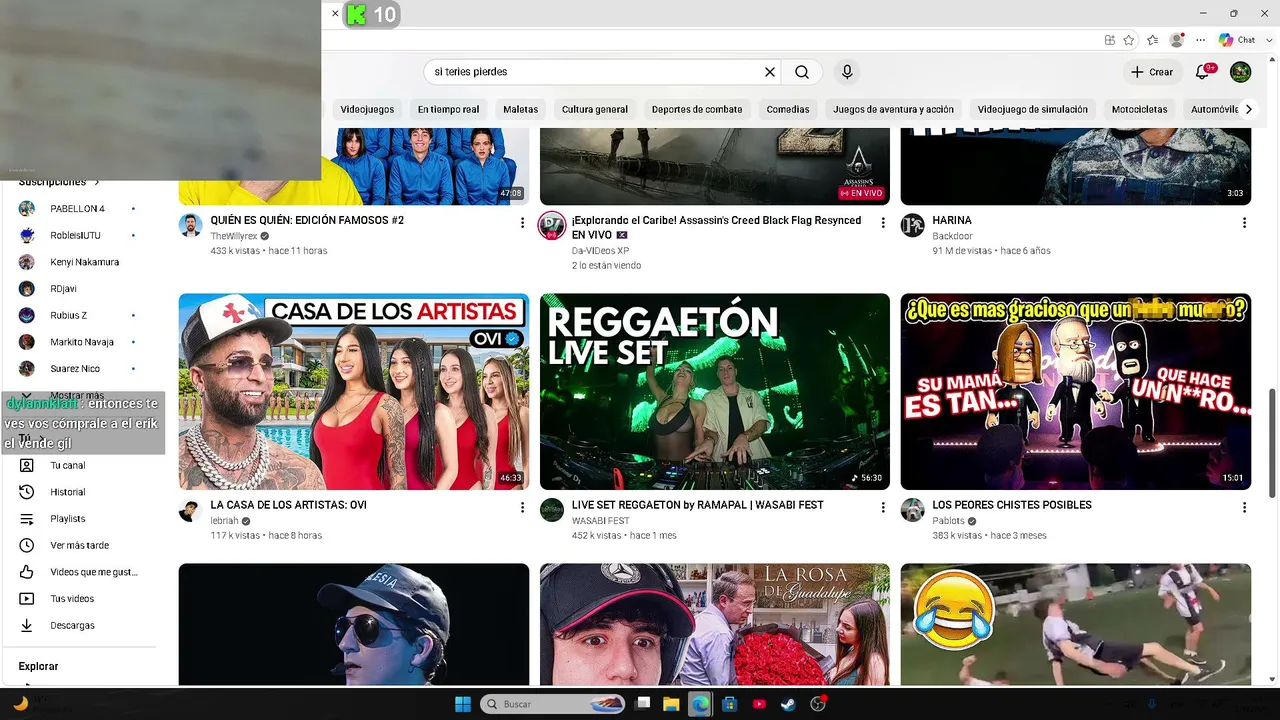The width and height of the screenshot is (1280, 720).
Task: Play the REGGAETÓN LIVE SET thumbnail
Action: 715,391
